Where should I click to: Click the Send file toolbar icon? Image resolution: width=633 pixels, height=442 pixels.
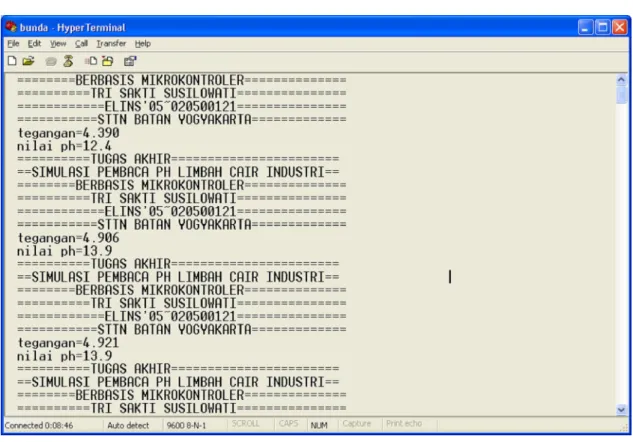coord(90,61)
